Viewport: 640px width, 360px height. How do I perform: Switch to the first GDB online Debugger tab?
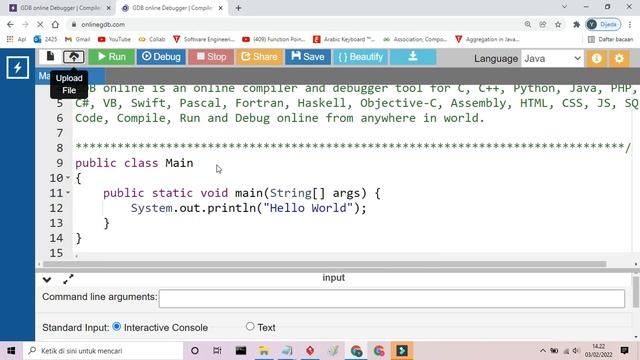pyautogui.click(x=60, y=8)
